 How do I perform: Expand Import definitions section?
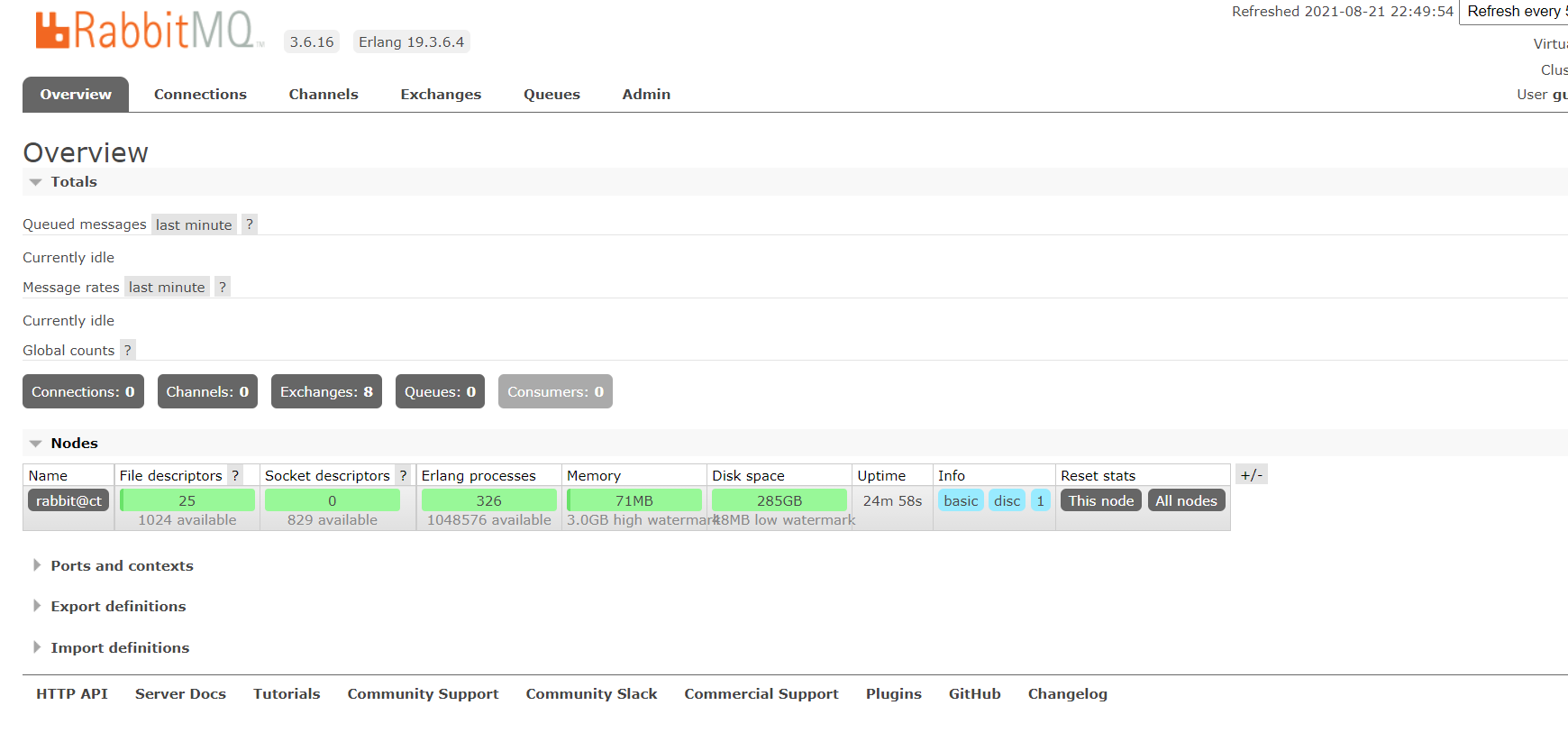click(x=112, y=647)
